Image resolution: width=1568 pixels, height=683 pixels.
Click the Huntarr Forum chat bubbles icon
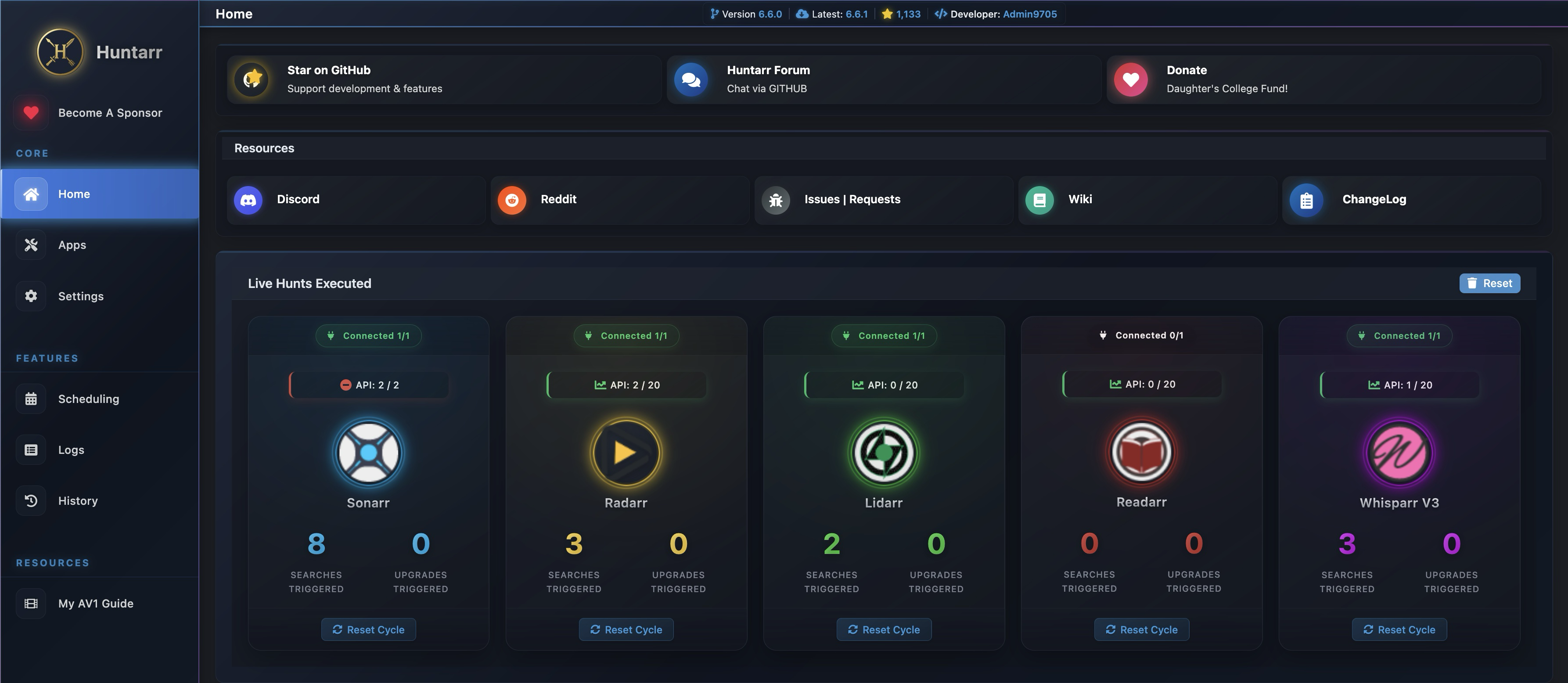(x=691, y=79)
